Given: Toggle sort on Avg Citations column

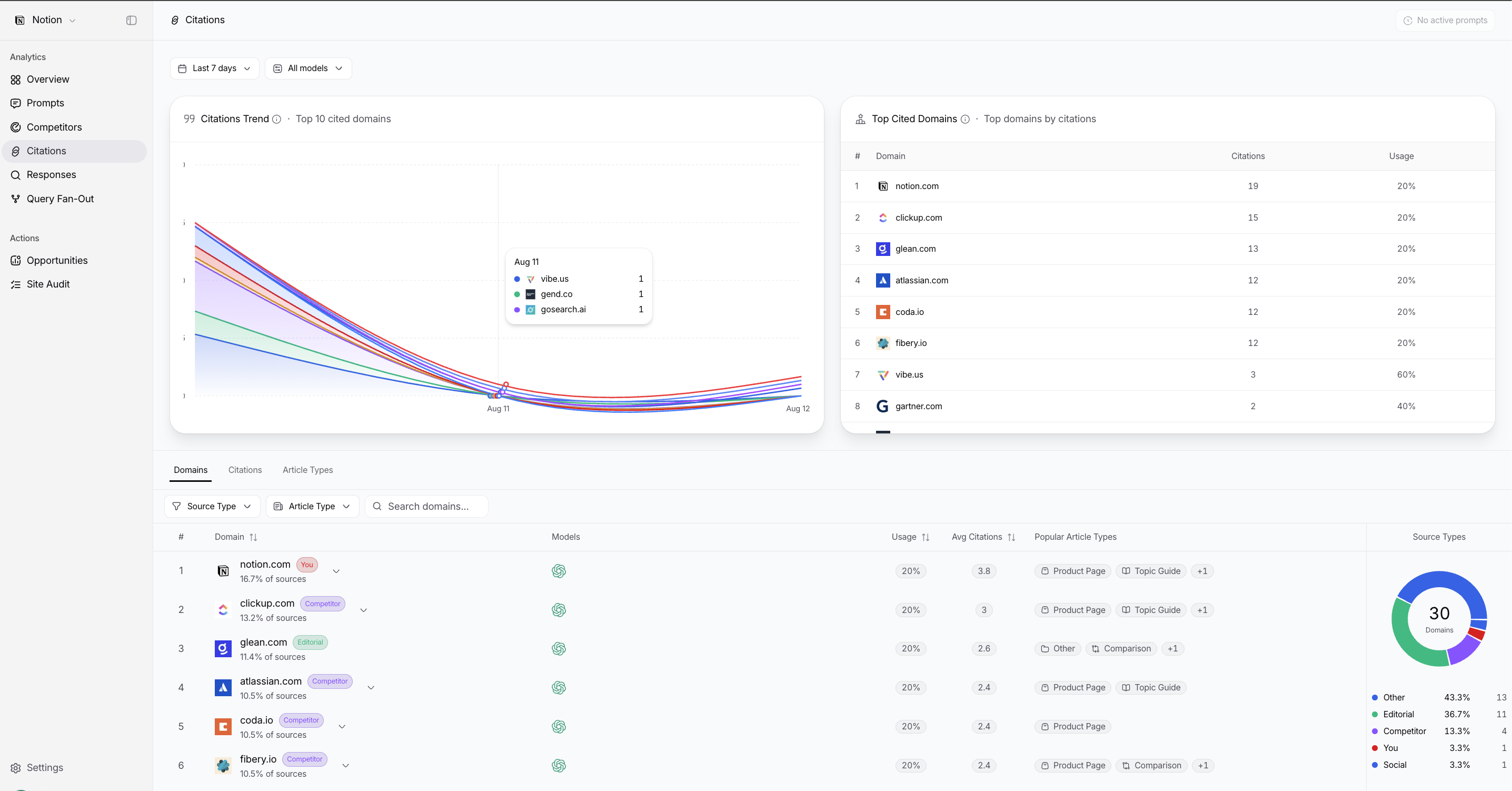Looking at the screenshot, I should pyautogui.click(x=1011, y=537).
